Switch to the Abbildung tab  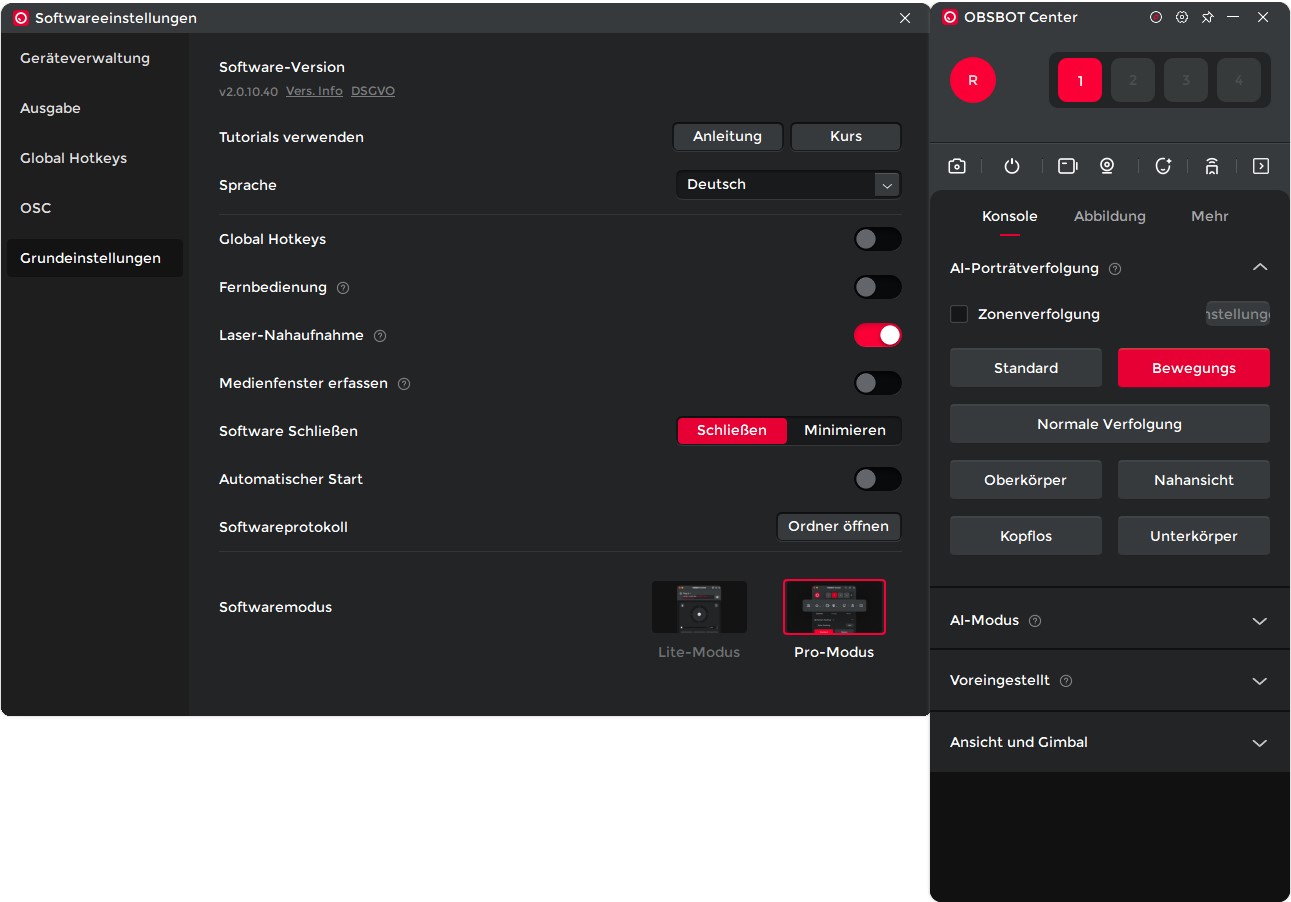[x=1109, y=216]
